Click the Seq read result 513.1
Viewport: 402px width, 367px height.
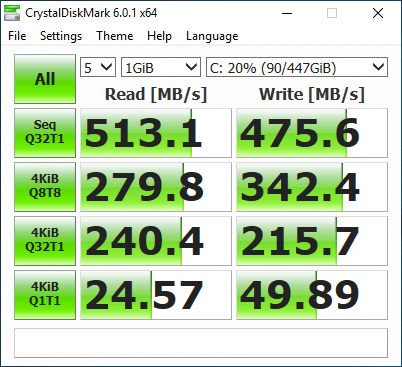pos(156,133)
